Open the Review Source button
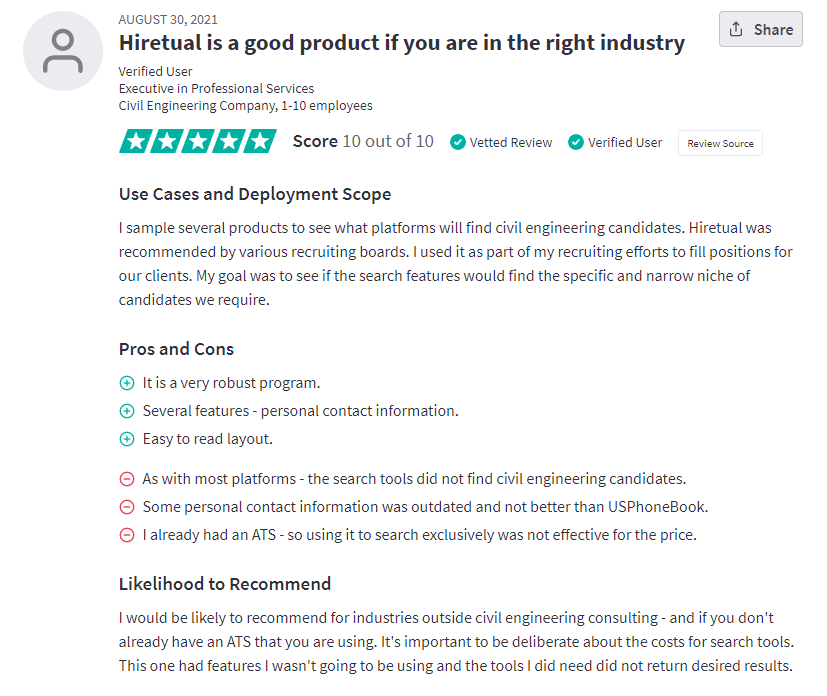This screenshot has height=696, width=827. coord(720,143)
